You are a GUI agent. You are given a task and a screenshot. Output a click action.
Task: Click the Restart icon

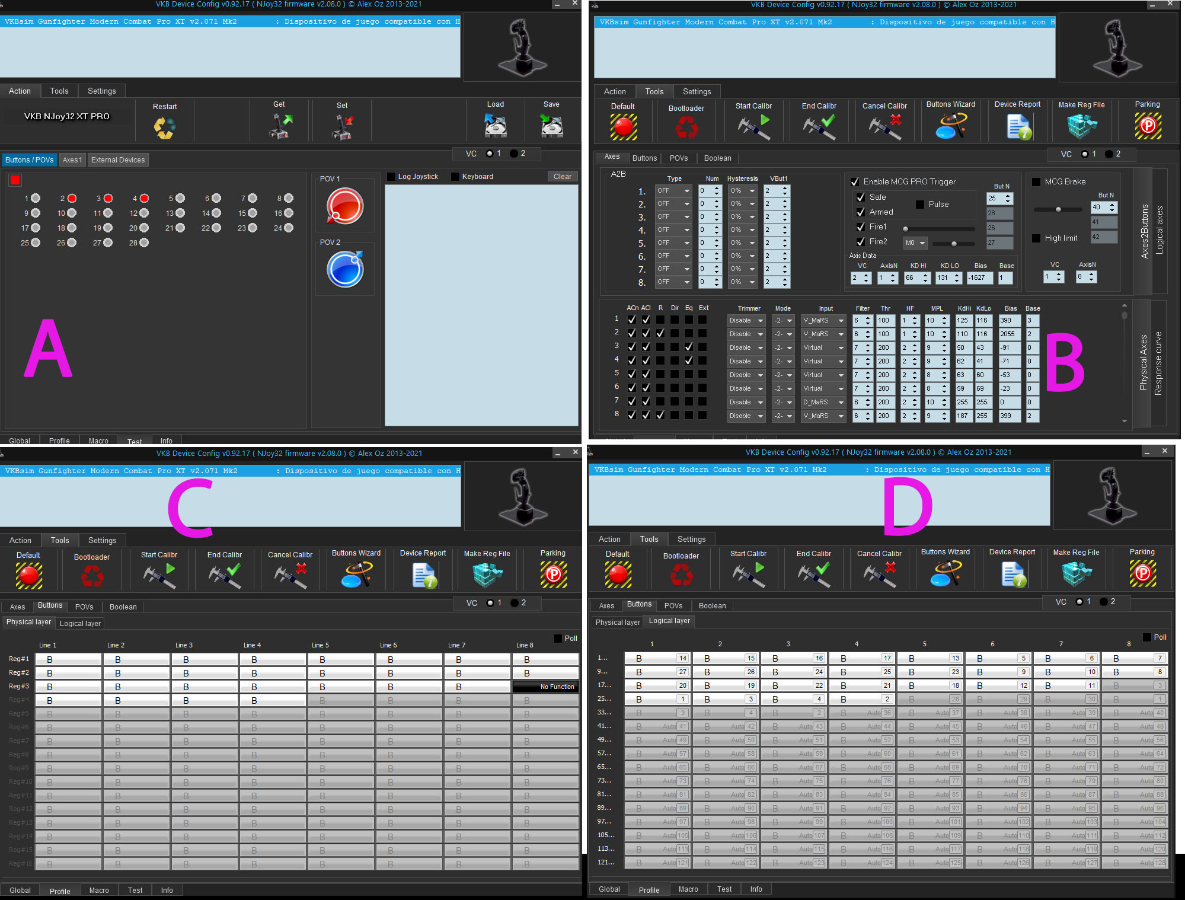click(x=164, y=127)
